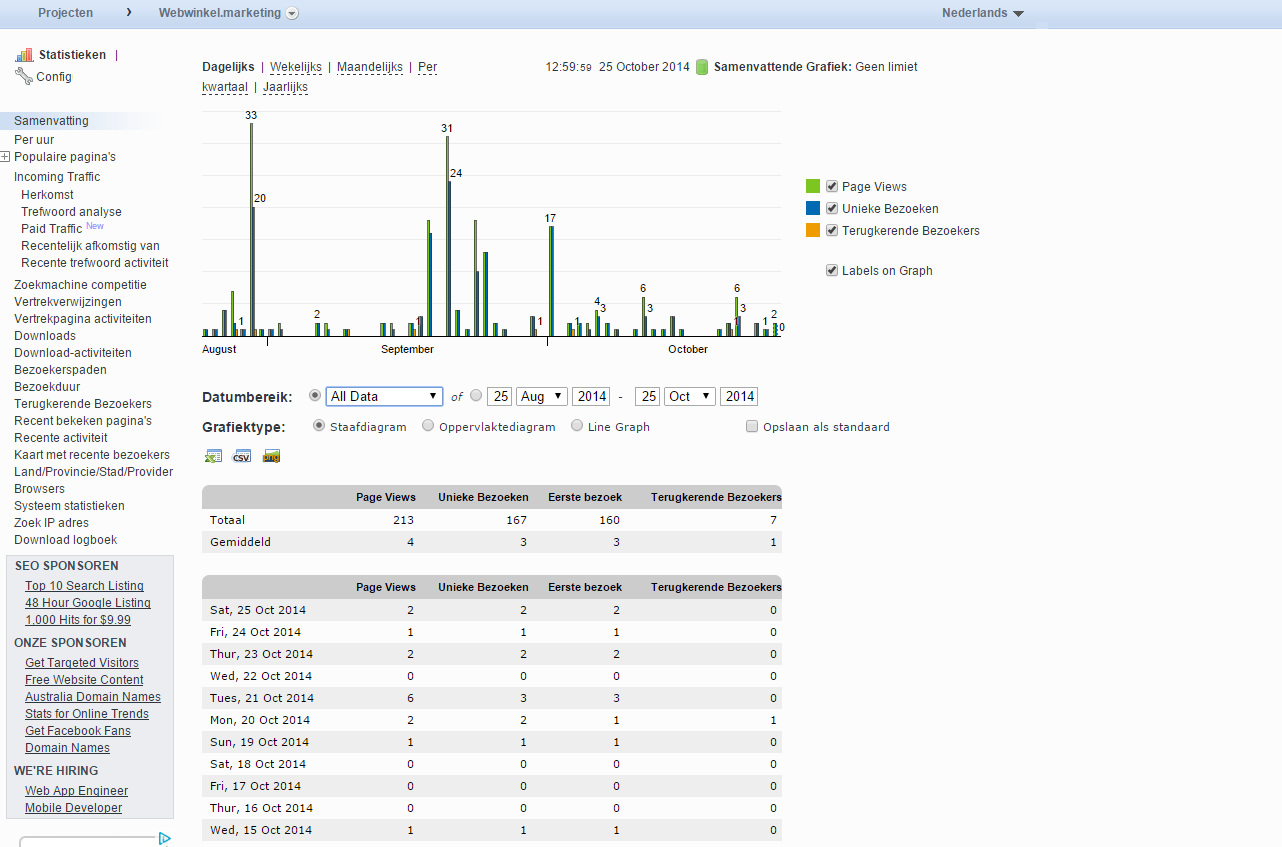Screen dimensions: 1282x847
Task: Click the green Page Views swatch
Action: (x=813, y=186)
